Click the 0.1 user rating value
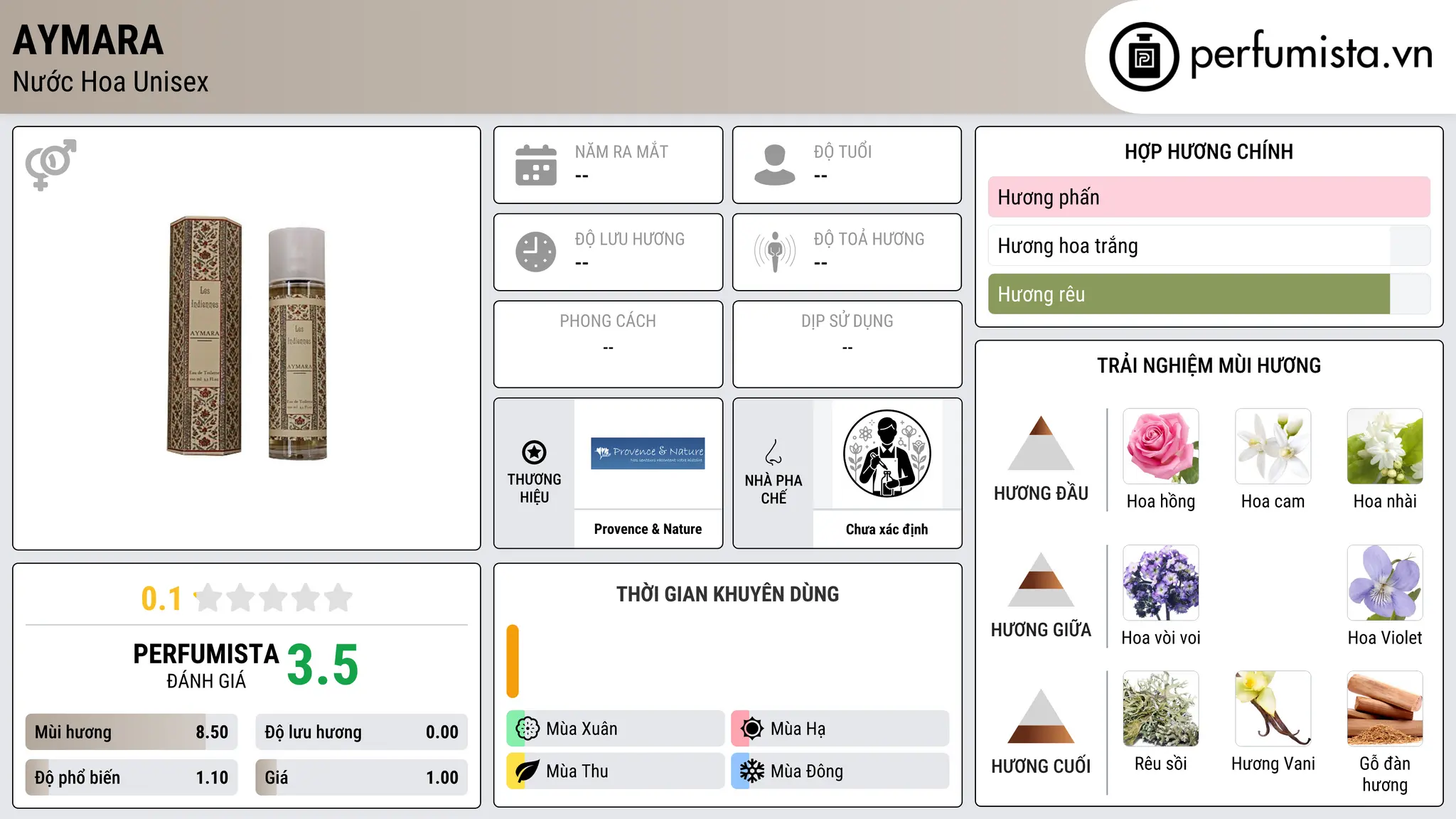1456x819 pixels. click(161, 599)
